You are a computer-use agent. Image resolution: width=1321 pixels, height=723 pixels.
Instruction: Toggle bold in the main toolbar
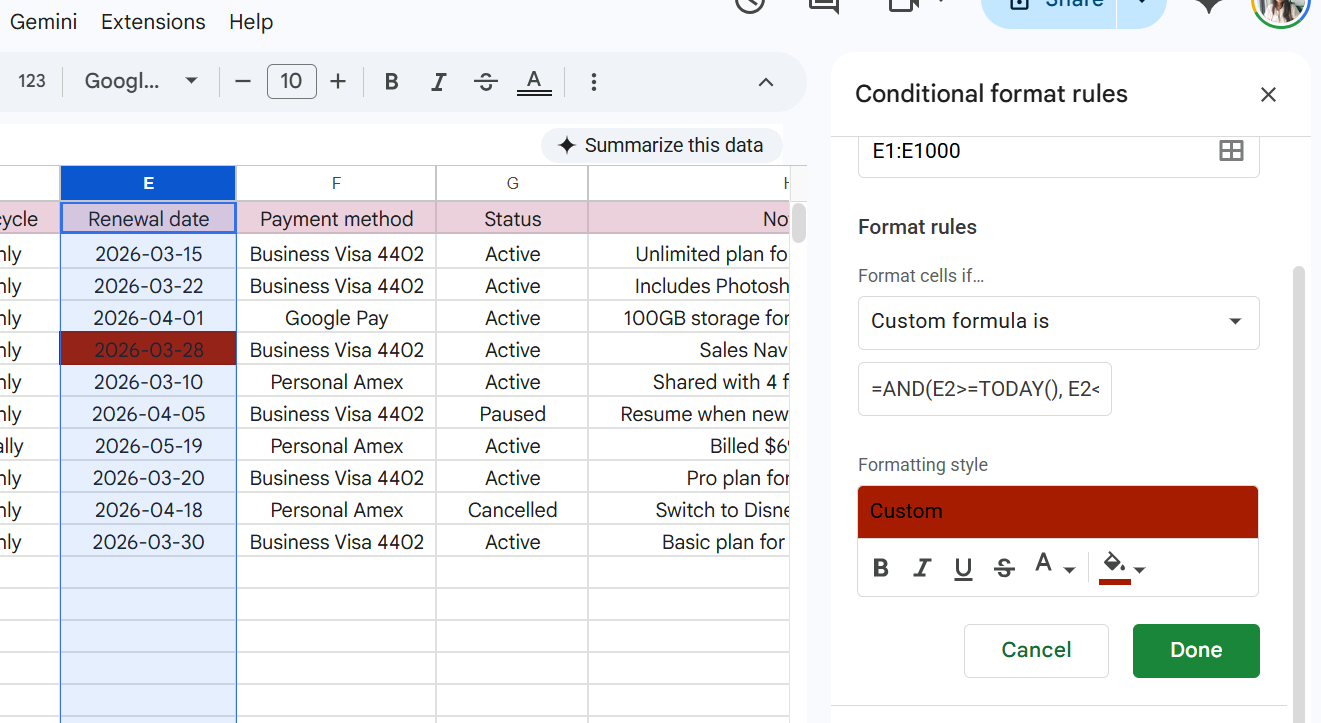click(392, 82)
